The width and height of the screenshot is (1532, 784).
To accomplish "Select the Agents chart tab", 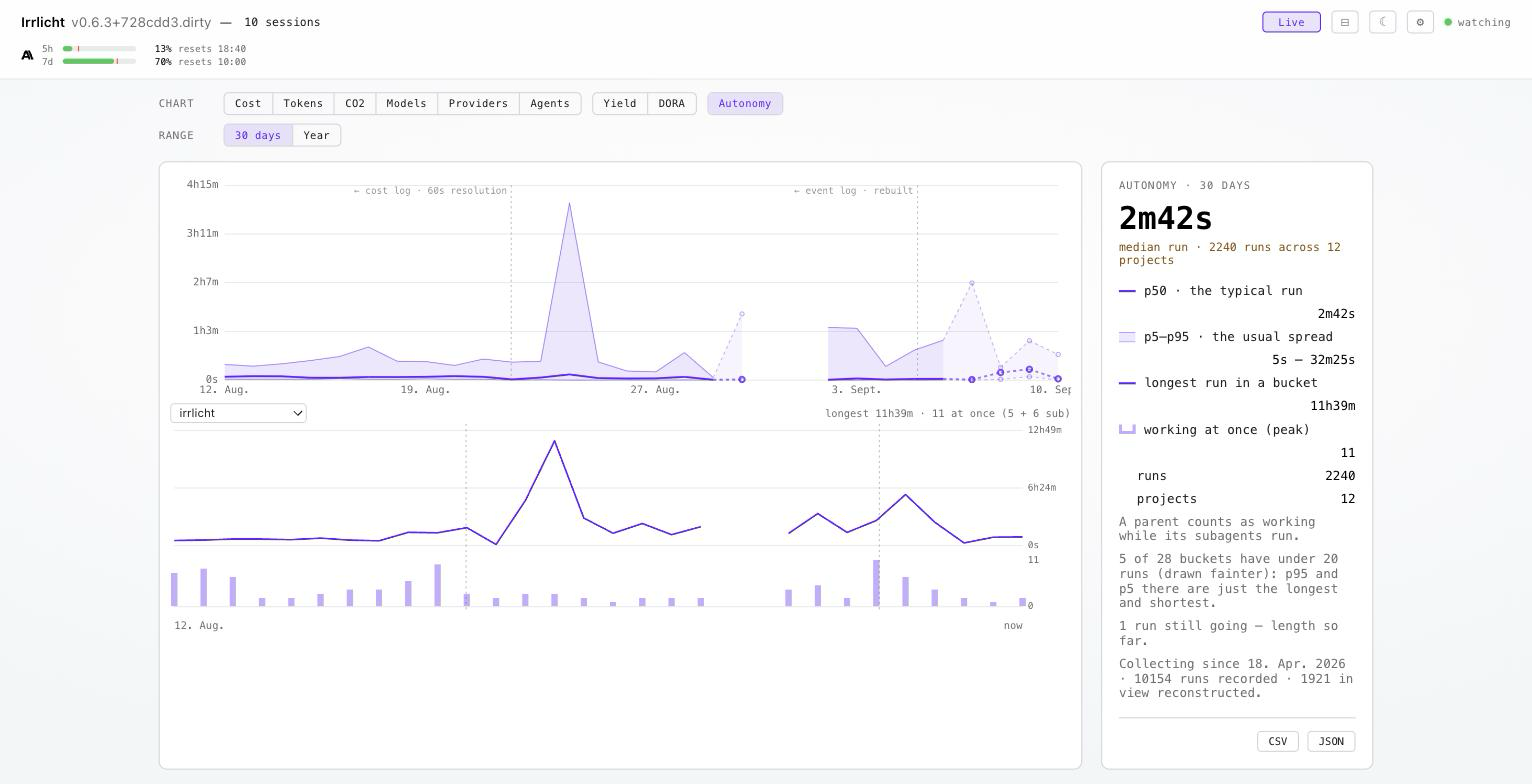I will point(550,104).
